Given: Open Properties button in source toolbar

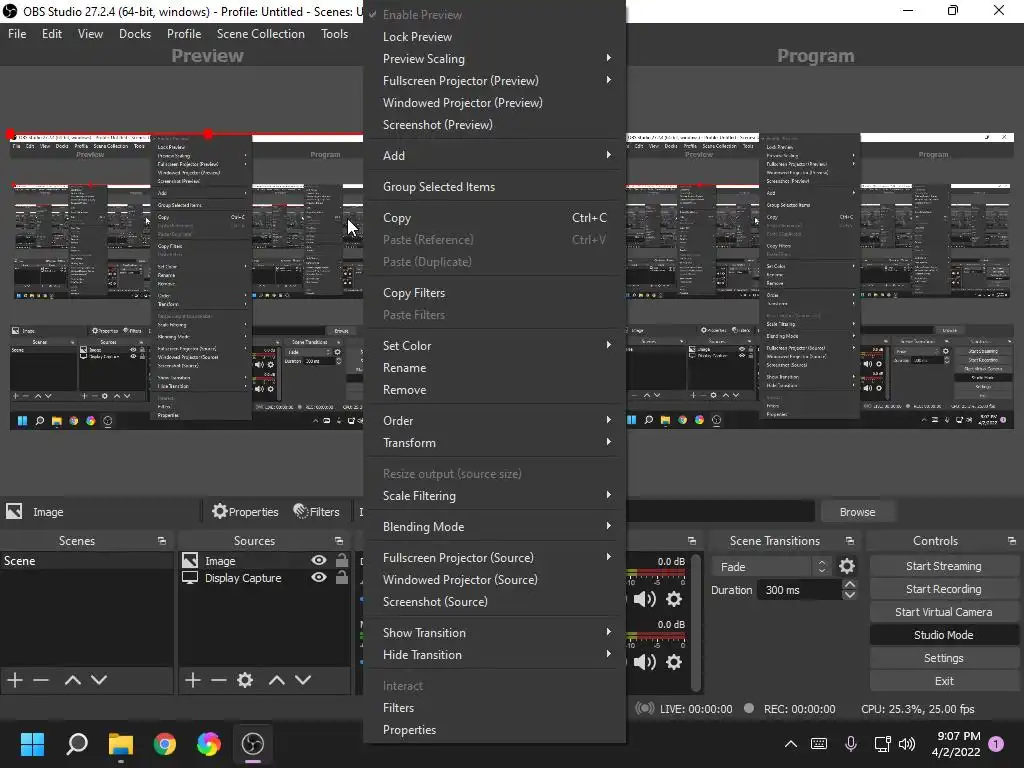Looking at the screenshot, I should (246, 511).
